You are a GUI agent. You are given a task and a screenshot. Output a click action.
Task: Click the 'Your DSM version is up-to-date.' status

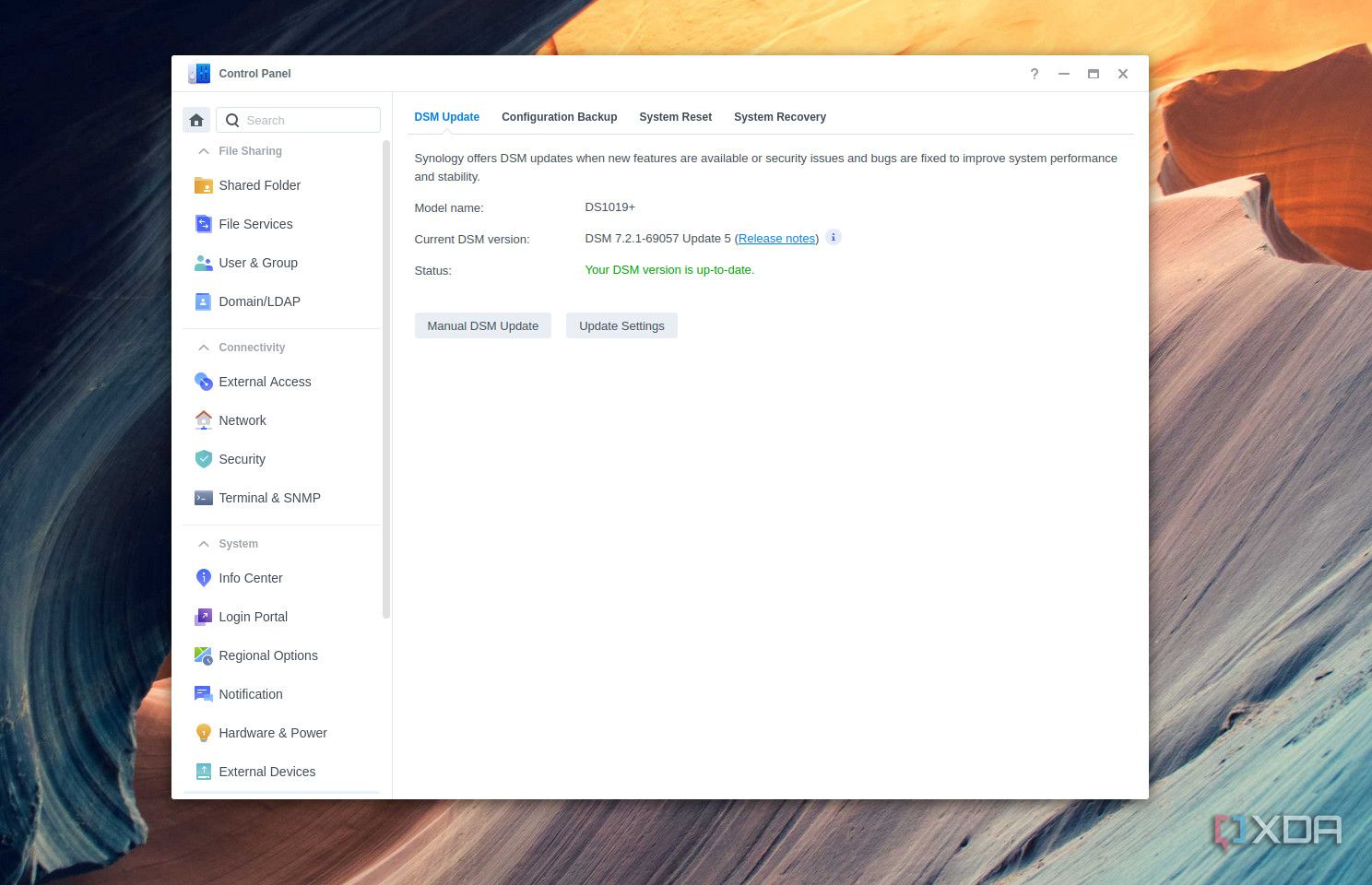coord(669,270)
